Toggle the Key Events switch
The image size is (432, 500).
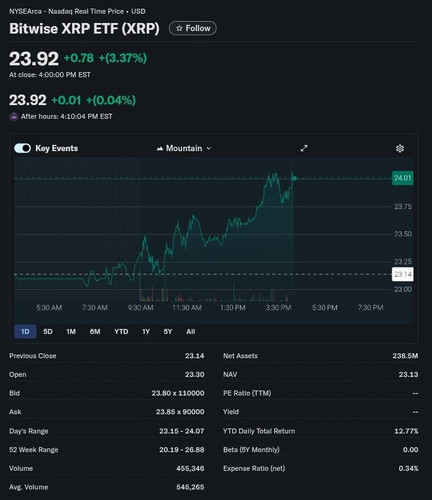[23, 148]
